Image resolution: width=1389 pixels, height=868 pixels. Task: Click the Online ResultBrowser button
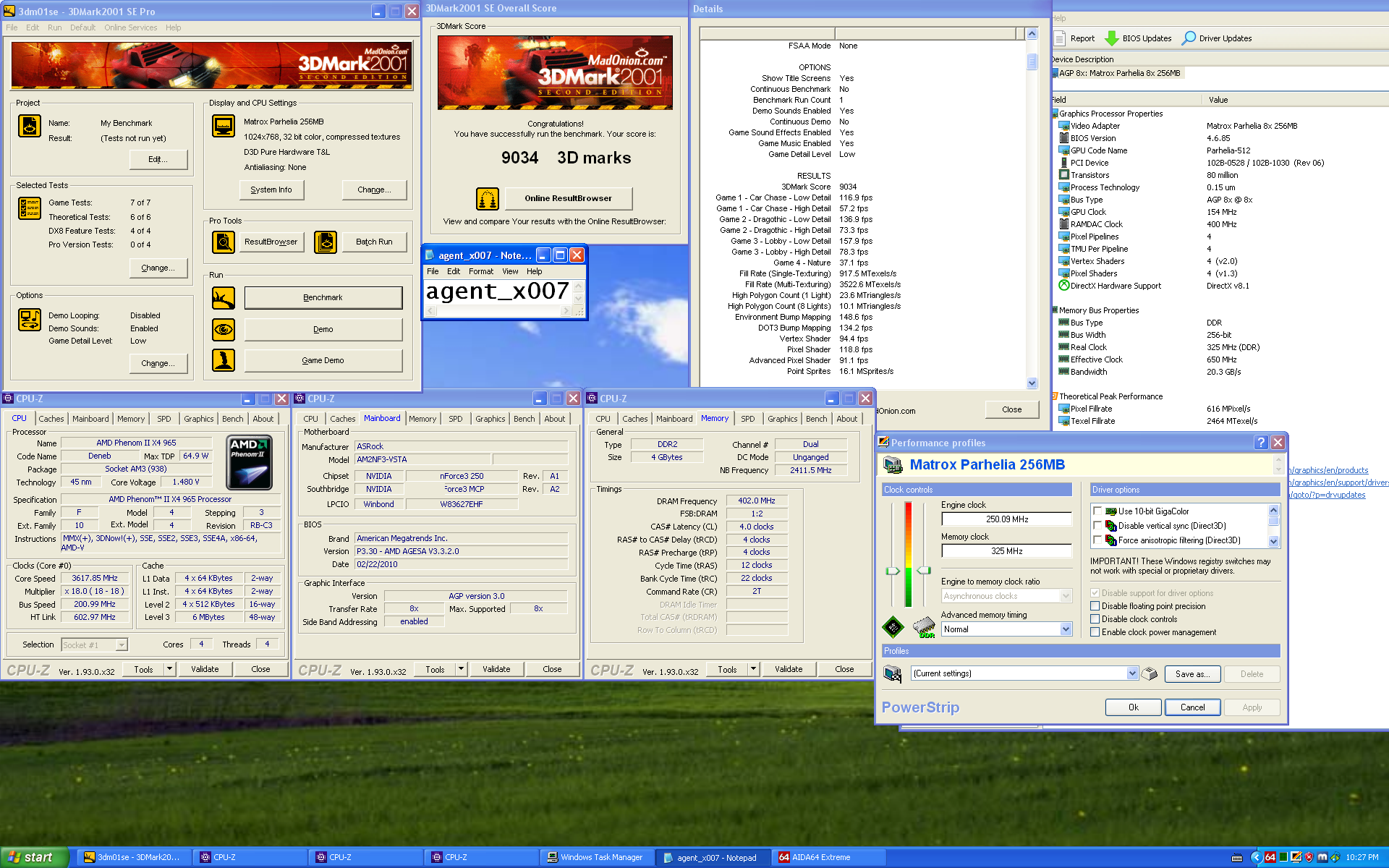568,198
